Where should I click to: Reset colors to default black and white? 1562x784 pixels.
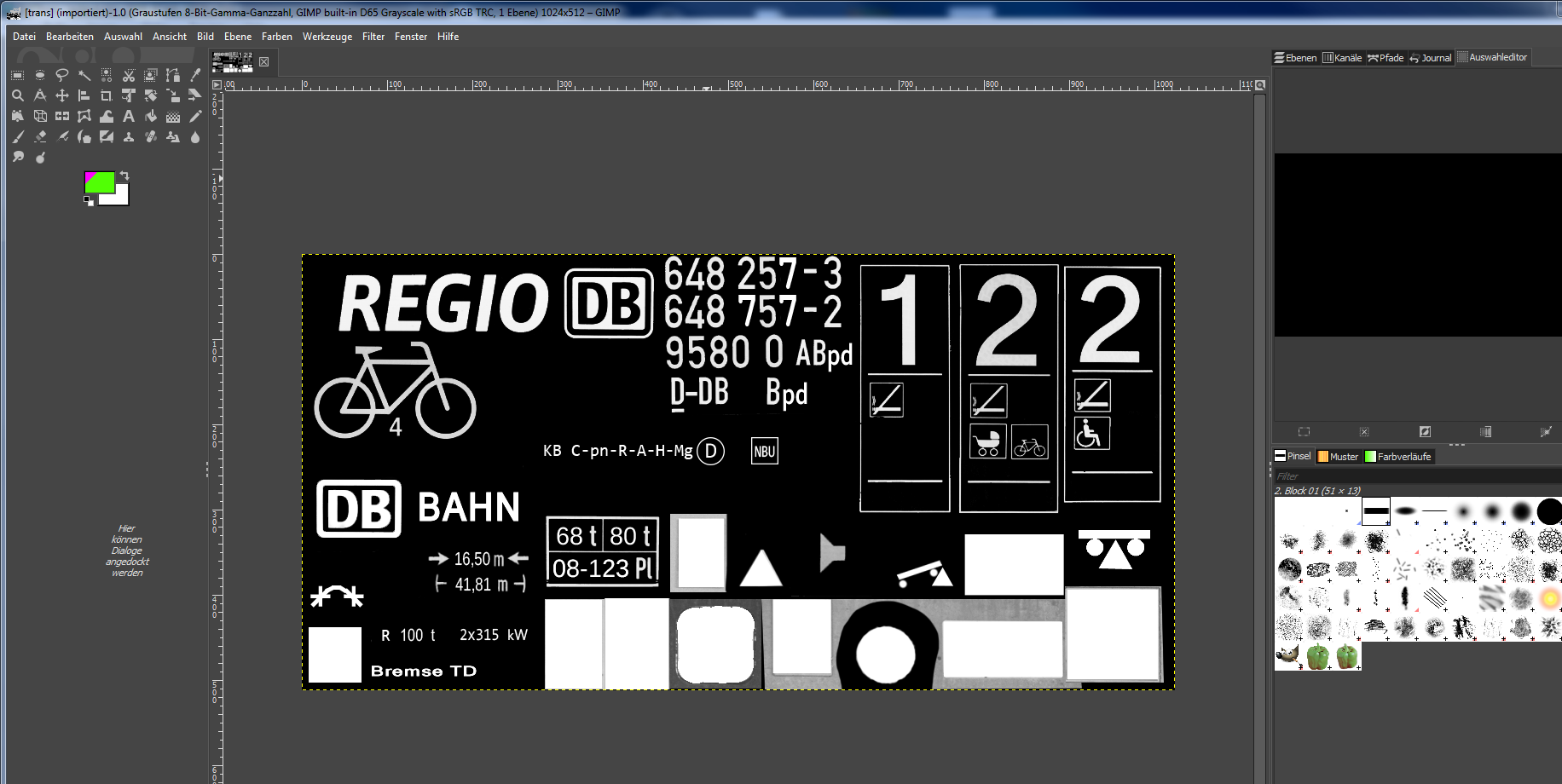(x=89, y=201)
